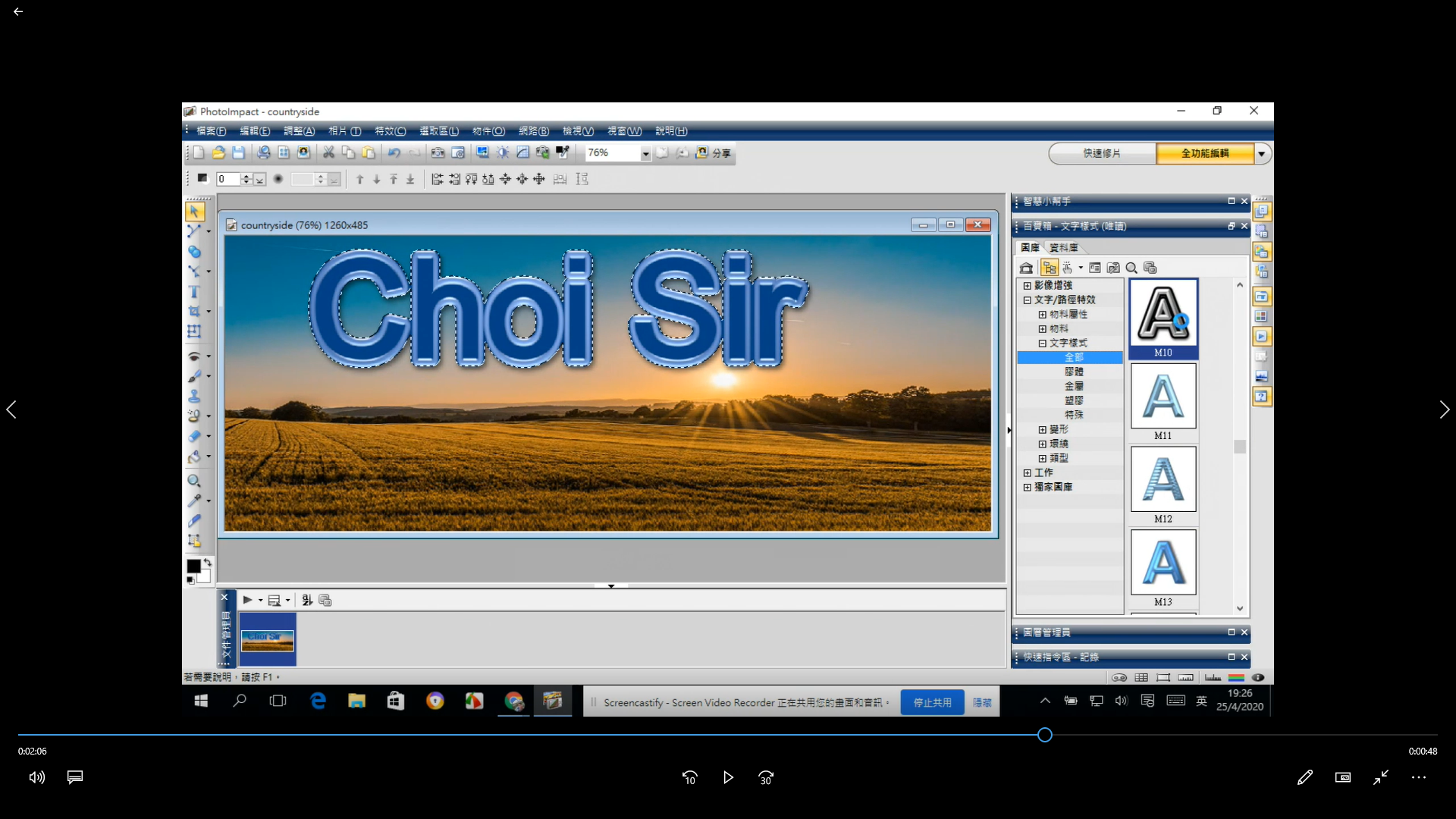Click the Share (分享) icon

tap(714, 153)
